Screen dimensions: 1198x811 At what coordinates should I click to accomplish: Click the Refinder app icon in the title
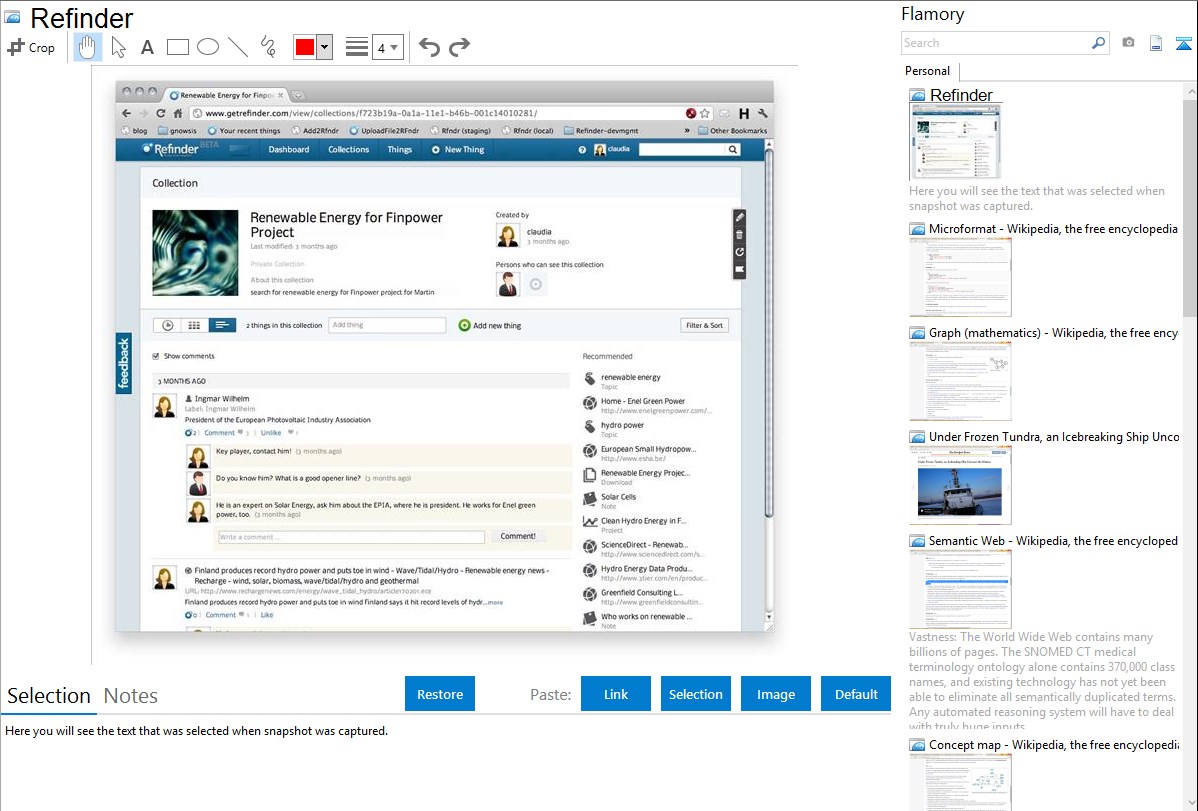click(13, 18)
